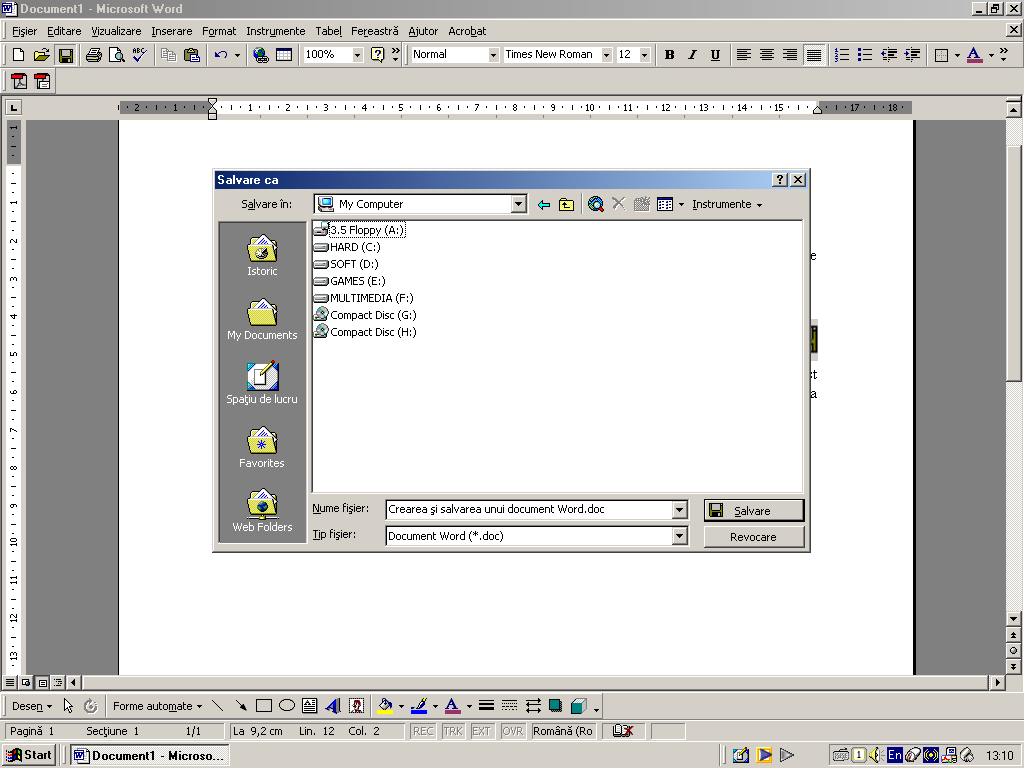The image size is (1024, 768).
Task: Toggle OVR overtype mode indicator
Action: (x=513, y=731)
